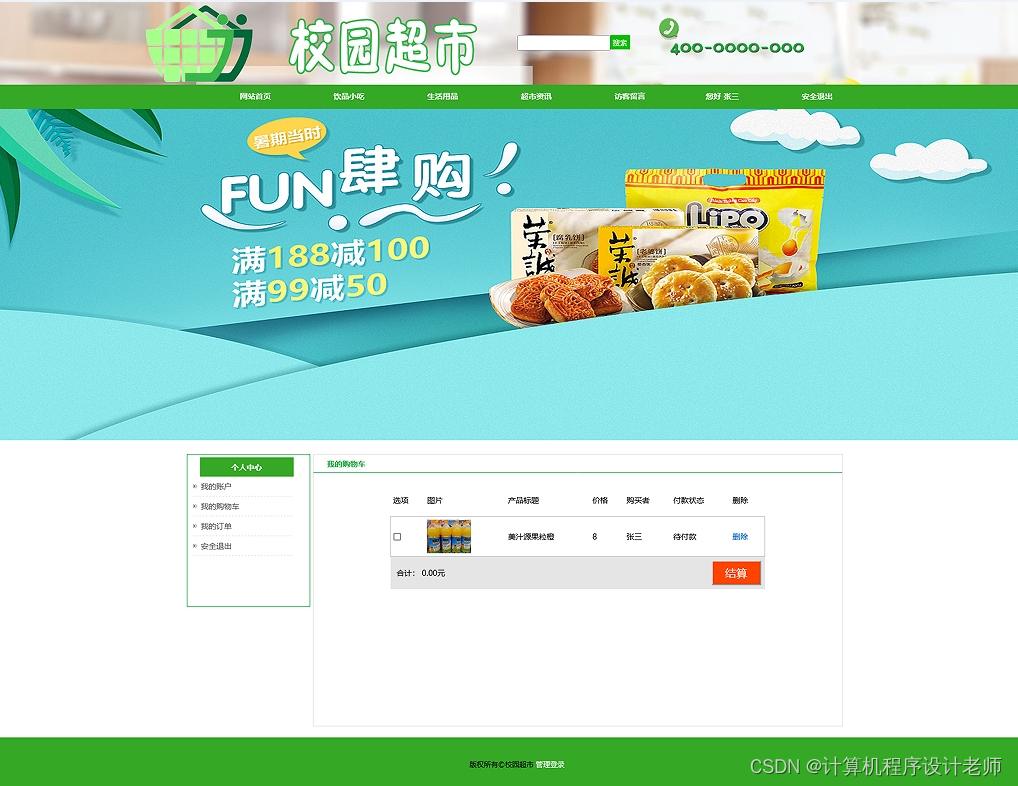Click the campus supermarket basket logo
Viewport: 1018px width, 786px height.
point(199,43)
